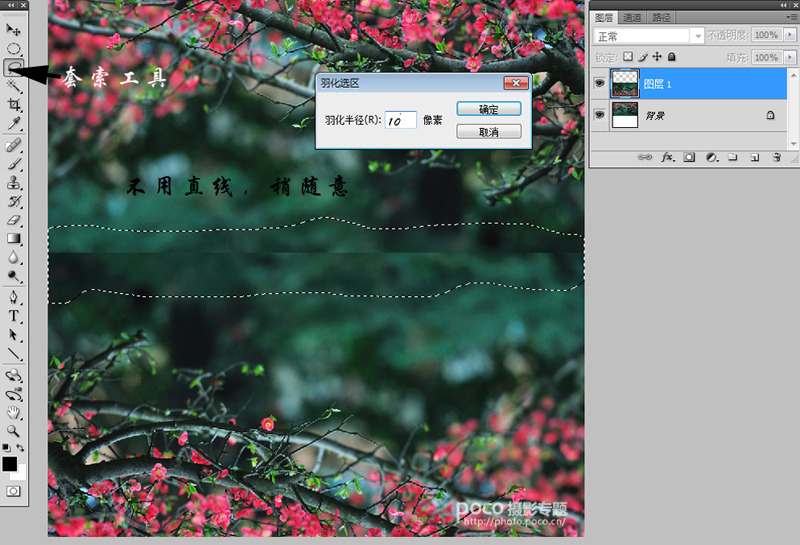Image resolution: width=800 pixels, height=545 pixels.
Task: Close the 羽化选区 dialog
Action: pyautogui.click(x=516, y=83)
